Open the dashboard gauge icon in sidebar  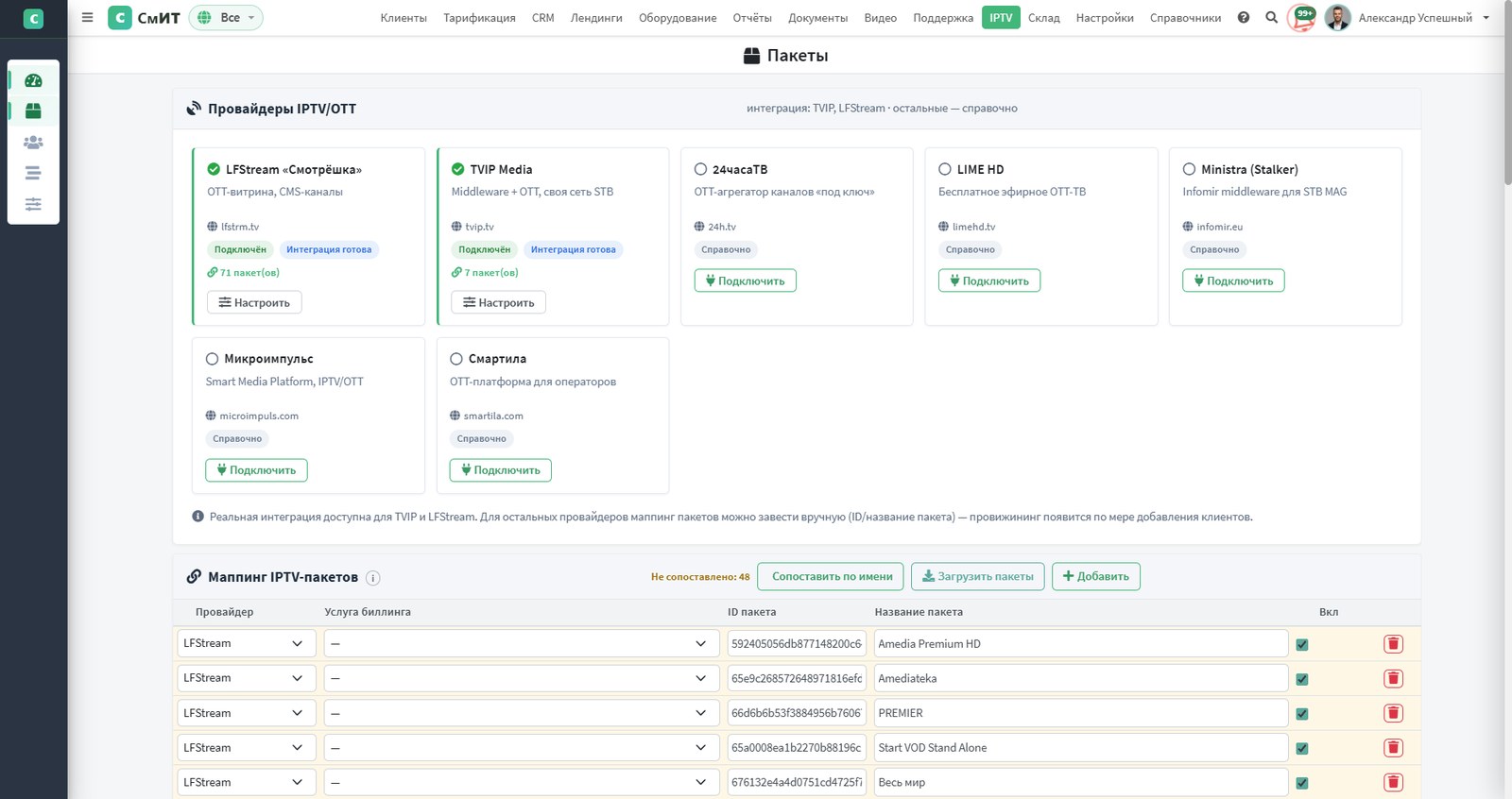pyautogui.click(x=33, y=80)
